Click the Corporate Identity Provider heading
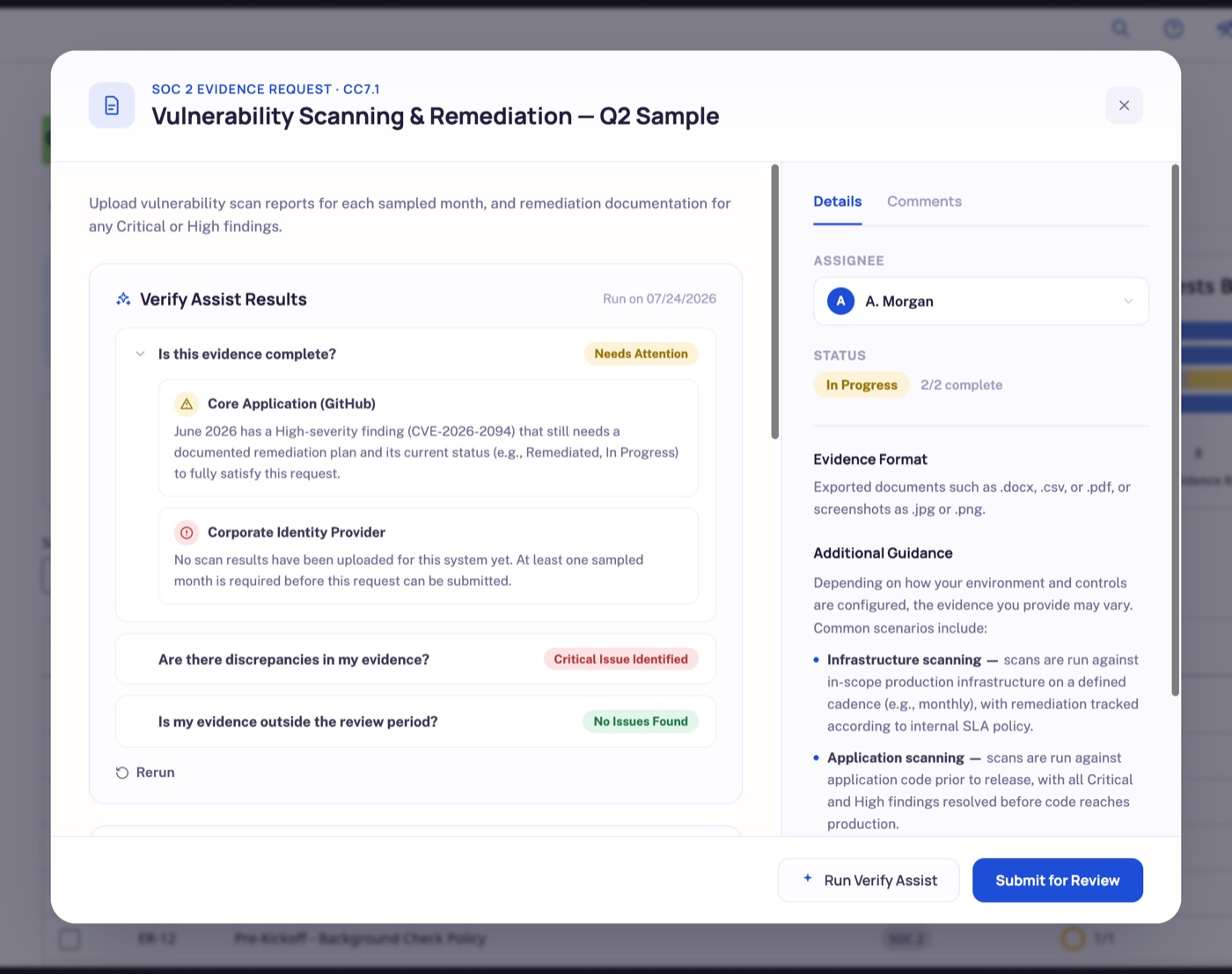Viewport: 1232px width, 974px height. tap(297, 532)
